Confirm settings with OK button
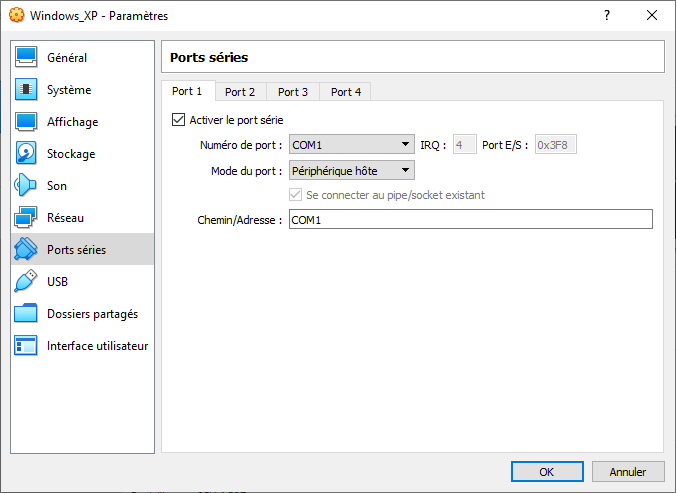The width and height of the screenshot is (677, 493). pos(546,472)
